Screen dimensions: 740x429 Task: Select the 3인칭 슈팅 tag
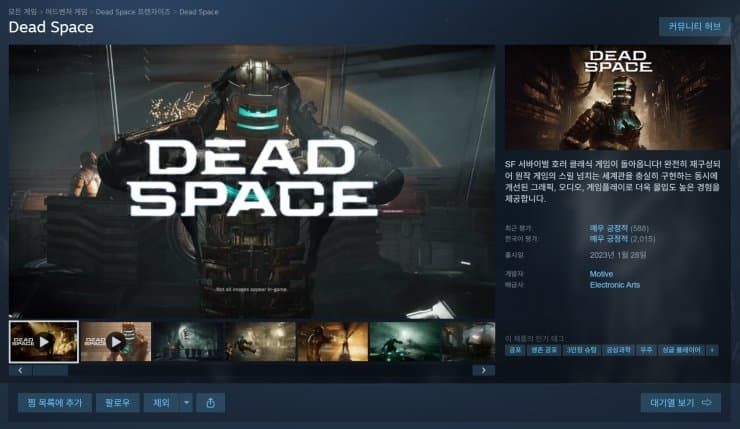pyautogui.click(x=581, y=350)
